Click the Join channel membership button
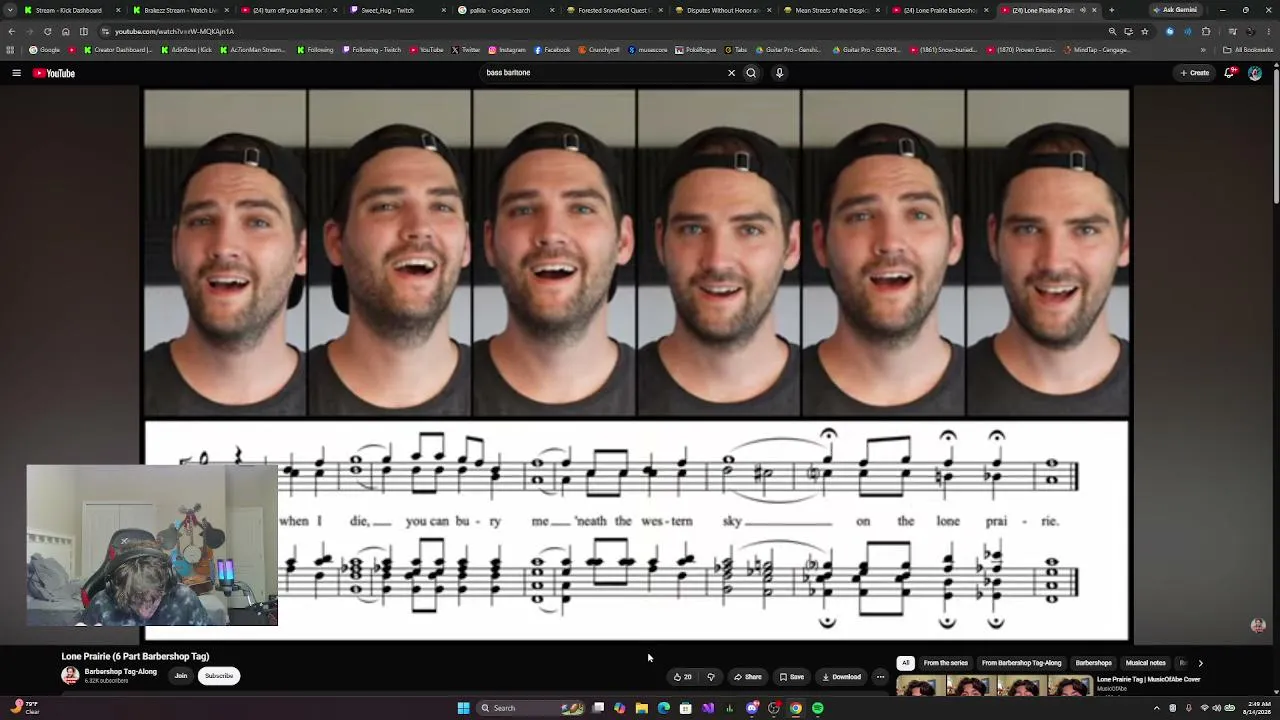This screenshot has height=720, width=1280. [x=181, y=676]
